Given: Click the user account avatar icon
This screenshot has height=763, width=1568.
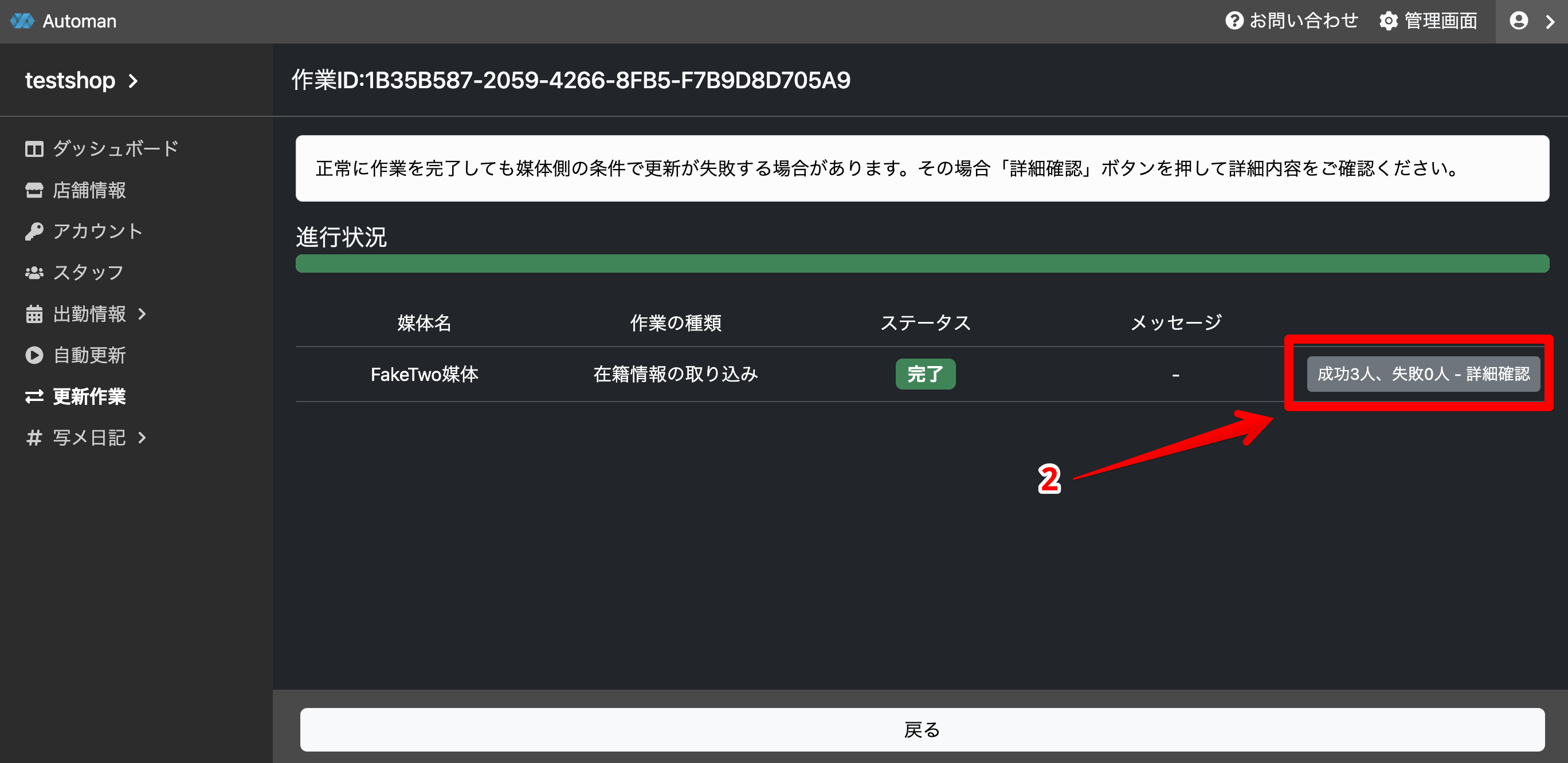Looking at the screenshot, I should tap(1519, 21).
